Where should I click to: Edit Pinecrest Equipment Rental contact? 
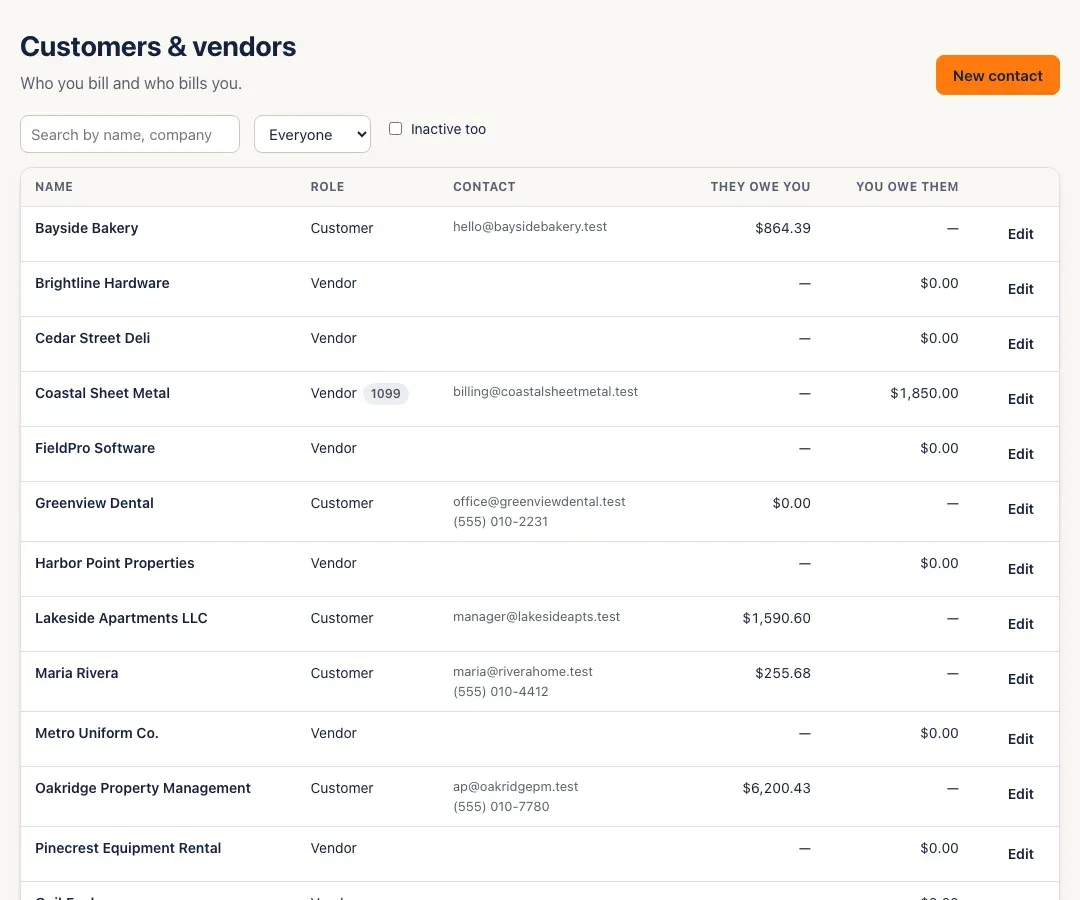pyautogui.click(x=1020, y=855)
